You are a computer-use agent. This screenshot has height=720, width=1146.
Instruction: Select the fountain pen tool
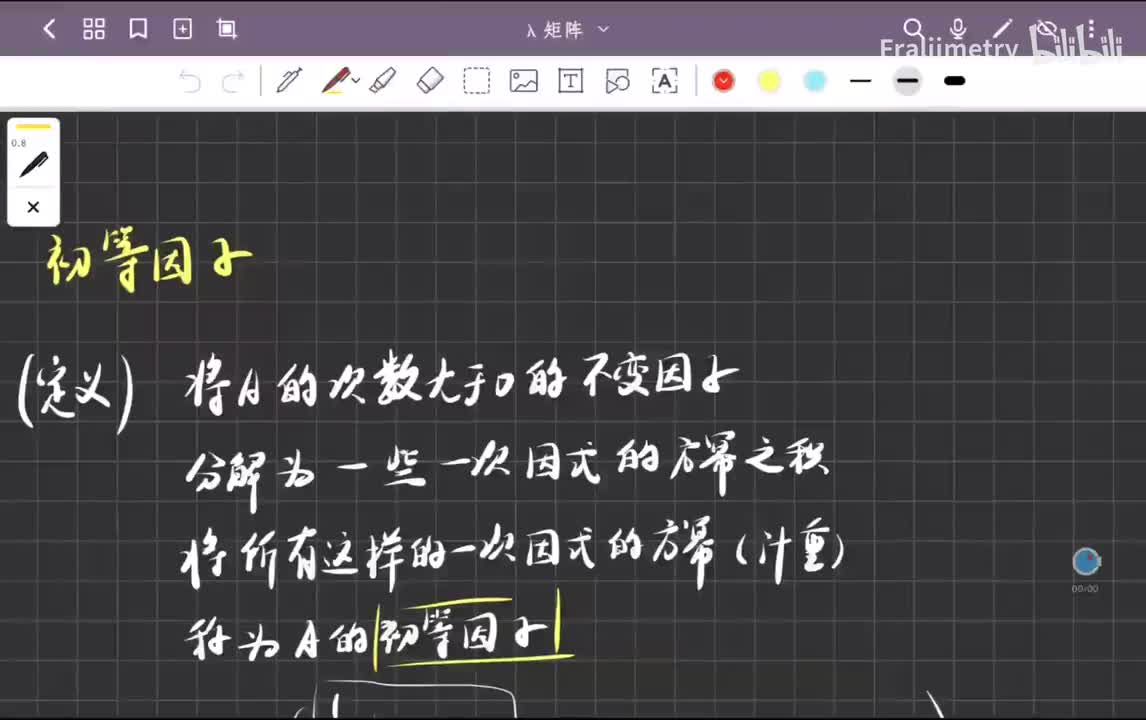point(289,81)
